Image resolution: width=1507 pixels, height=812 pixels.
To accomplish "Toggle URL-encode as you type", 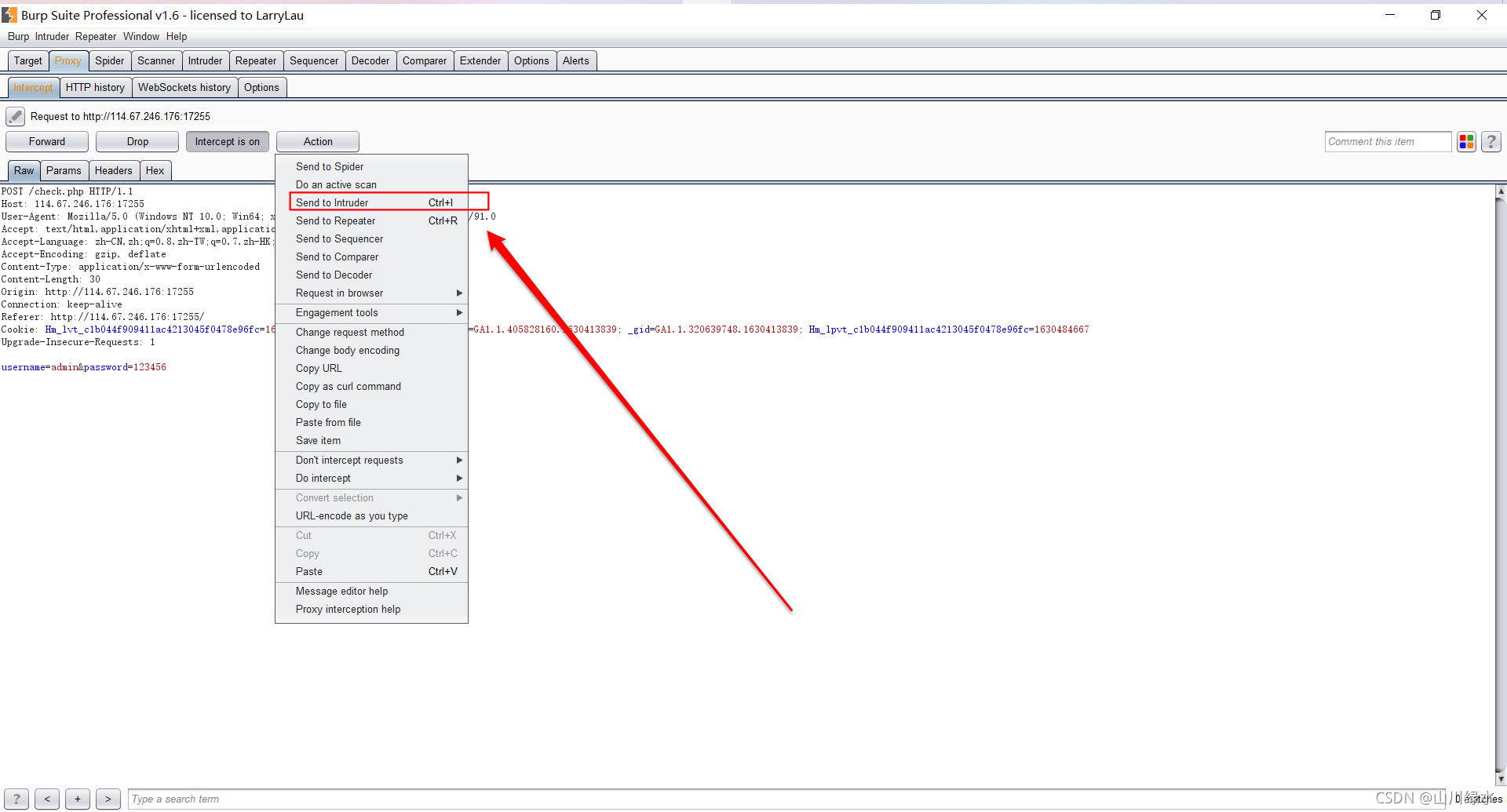I will (372, 516).
